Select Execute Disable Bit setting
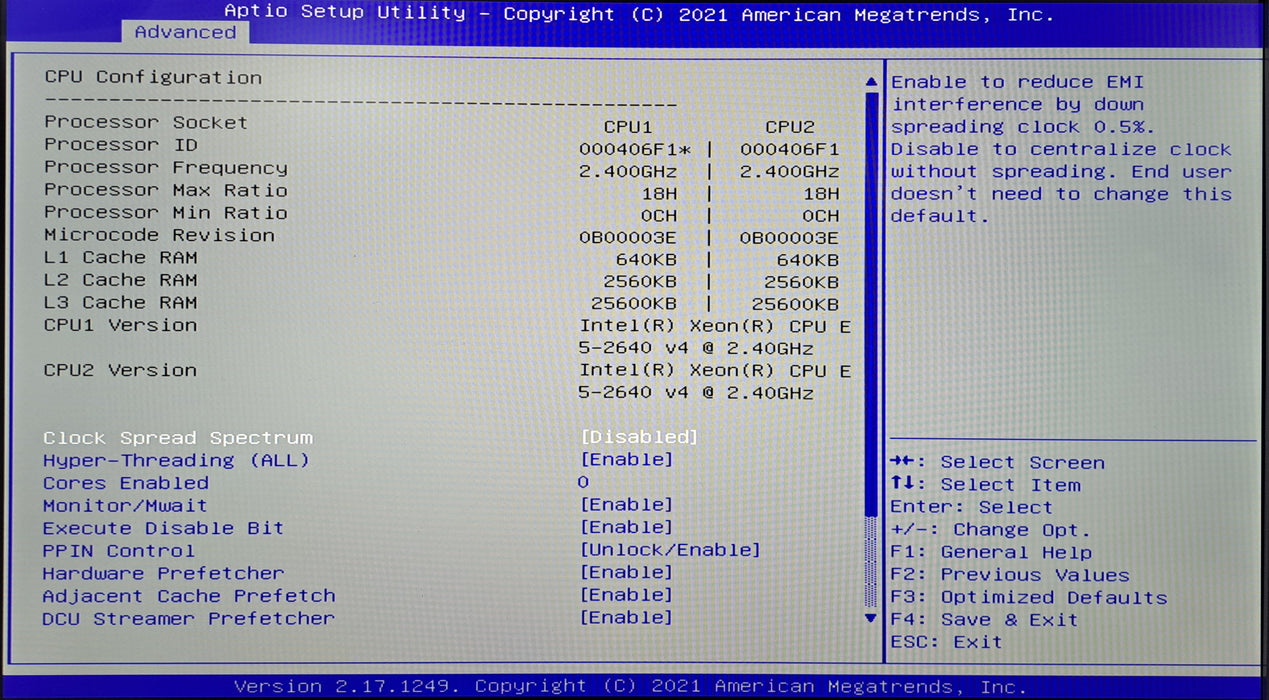1269x700 pixels. click(x=163, y=528)
